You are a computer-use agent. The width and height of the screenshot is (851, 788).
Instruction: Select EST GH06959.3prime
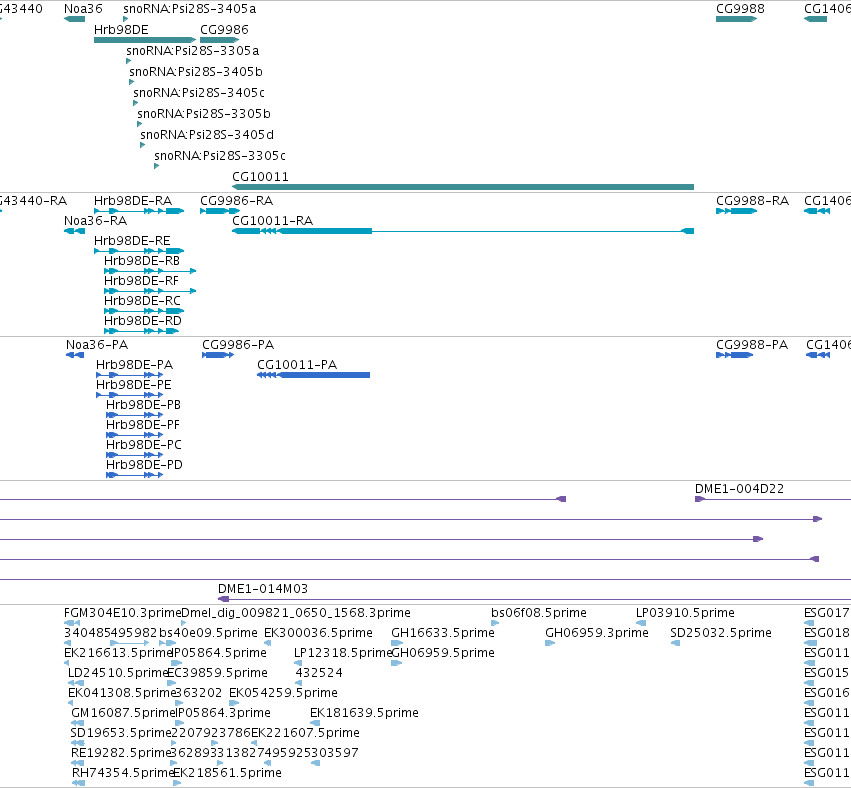pyautogui.click(x=596, y=633)
